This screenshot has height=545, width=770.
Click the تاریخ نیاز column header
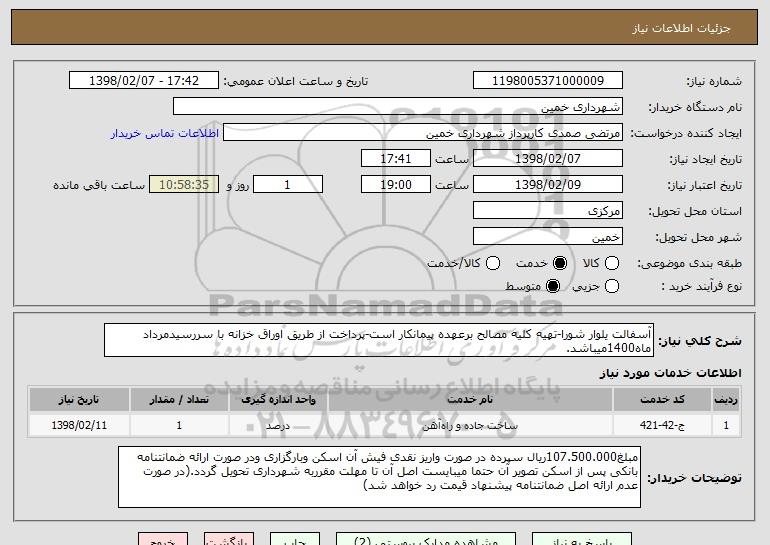79,400
